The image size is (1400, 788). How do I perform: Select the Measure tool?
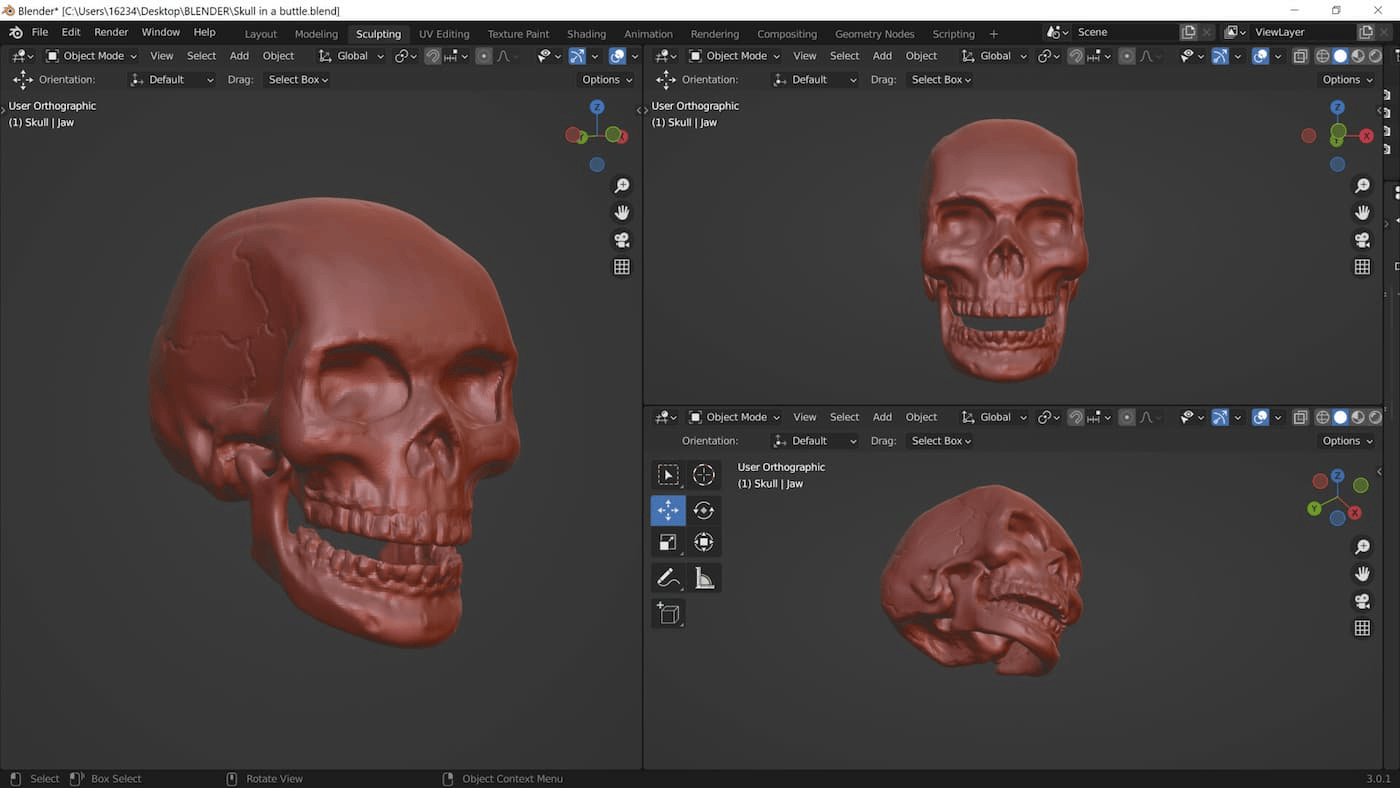(704, 578)
